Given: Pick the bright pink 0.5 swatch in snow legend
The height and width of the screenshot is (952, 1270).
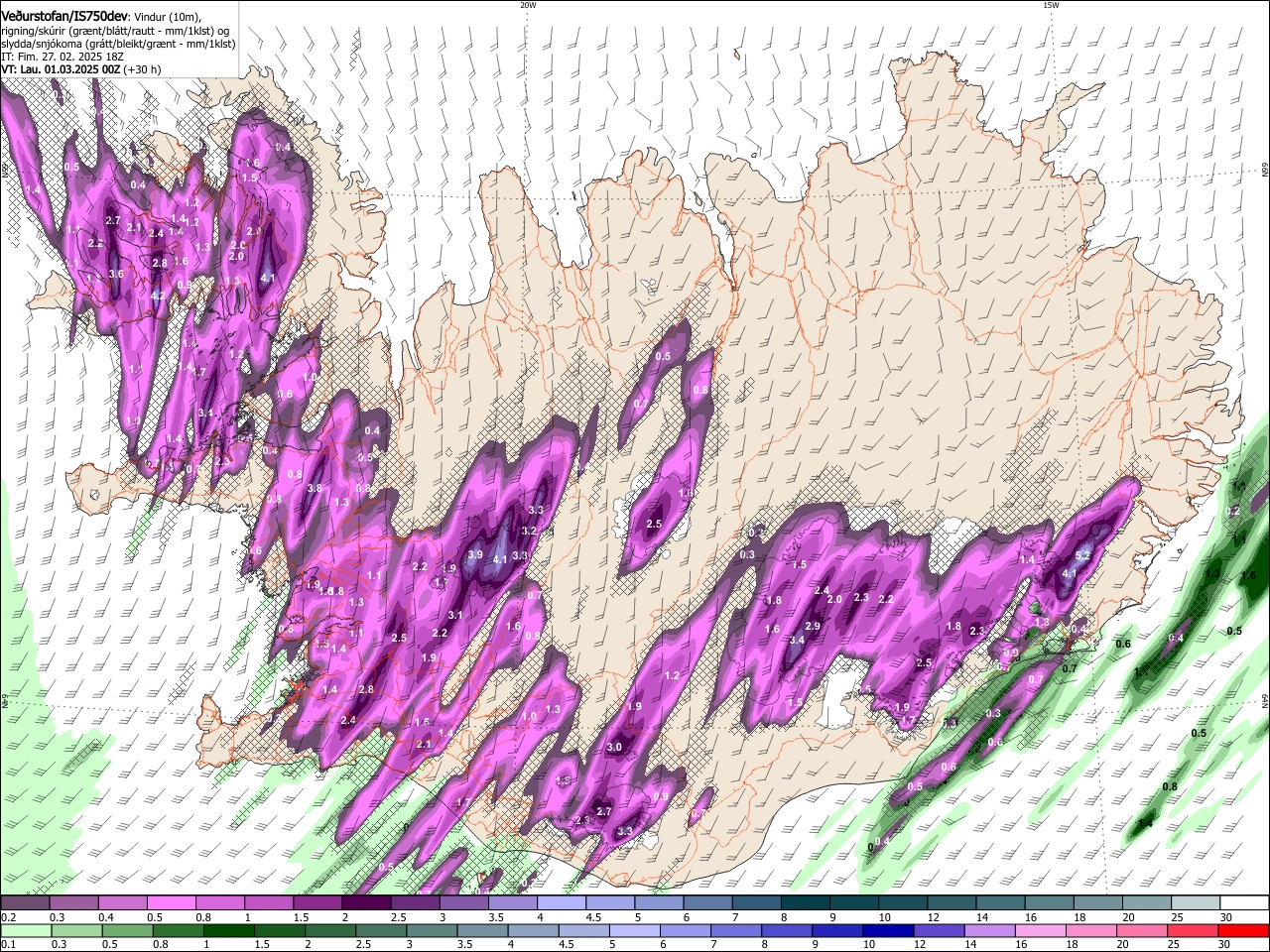Looking at the screenshot, I should click(171, 903).
